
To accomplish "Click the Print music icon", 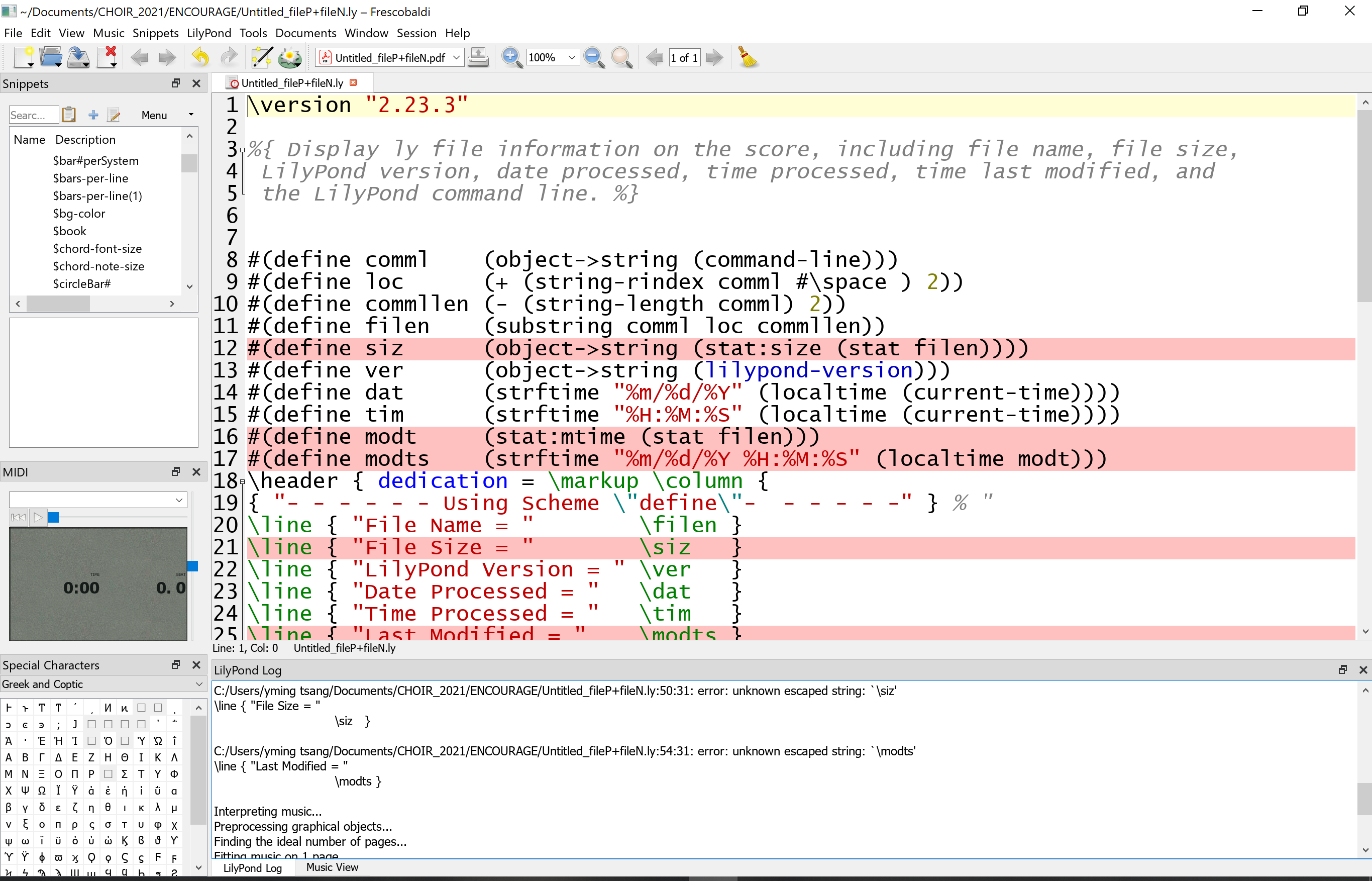I will pos(478,57).
